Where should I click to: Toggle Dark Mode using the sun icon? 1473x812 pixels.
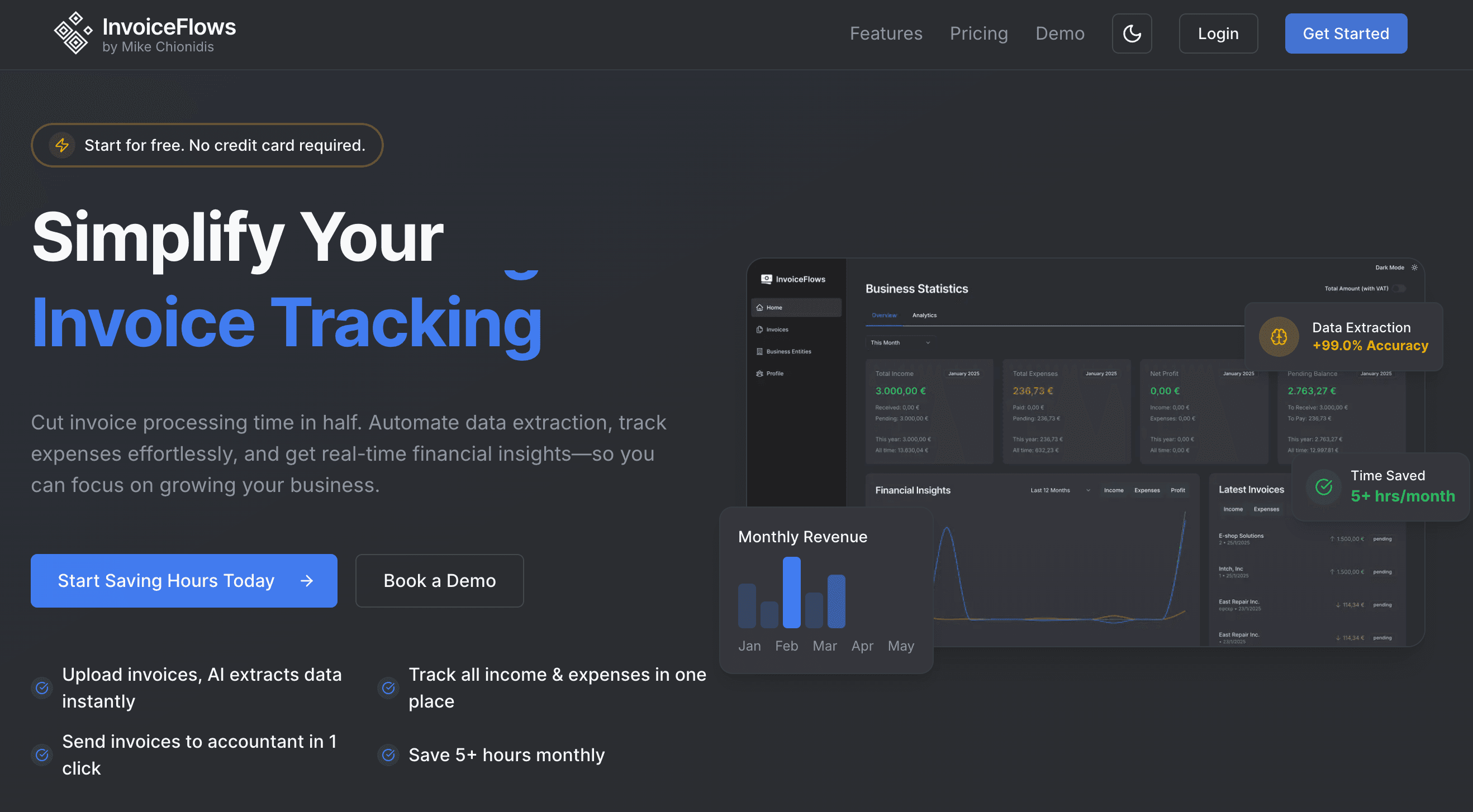pyautogui.click(x=1415, y=268)
